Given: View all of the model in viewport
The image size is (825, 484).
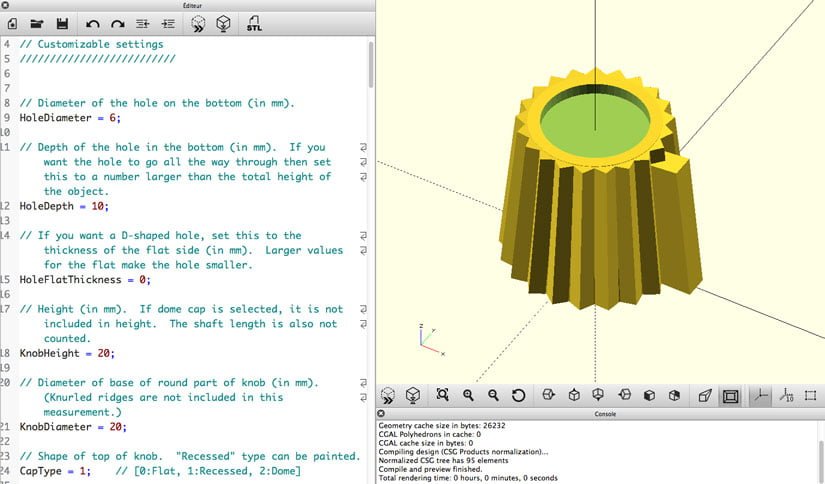Looking at the screenshot, I should click(442, 395).
